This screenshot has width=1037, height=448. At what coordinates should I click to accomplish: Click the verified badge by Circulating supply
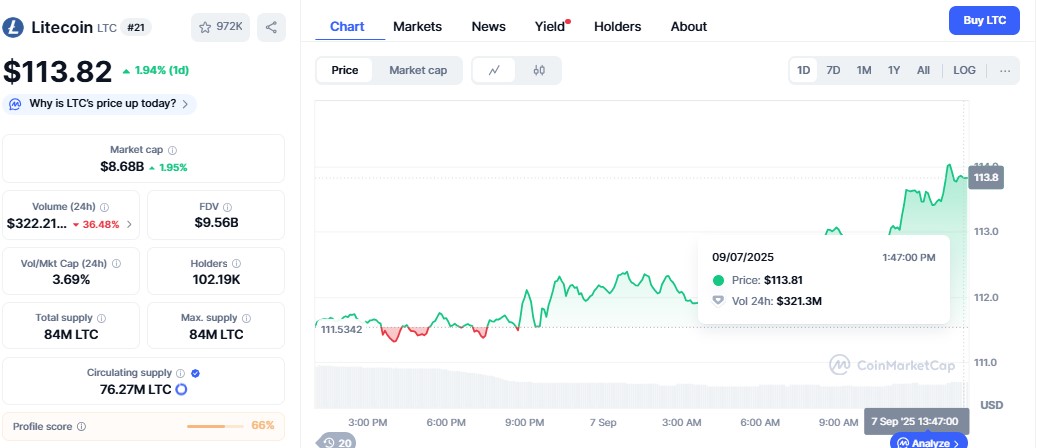tap(195, 373)
